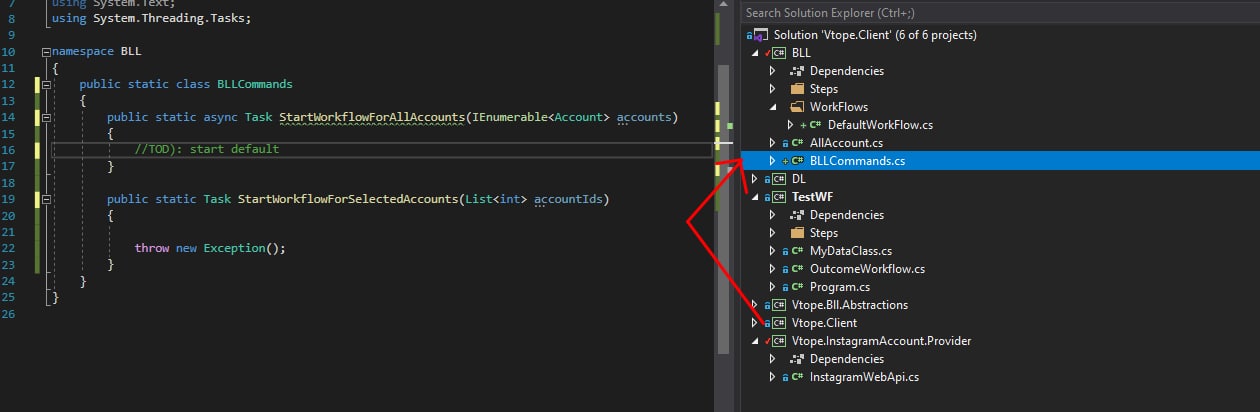Click 'throw new Exception();' statement

point(210,248)
